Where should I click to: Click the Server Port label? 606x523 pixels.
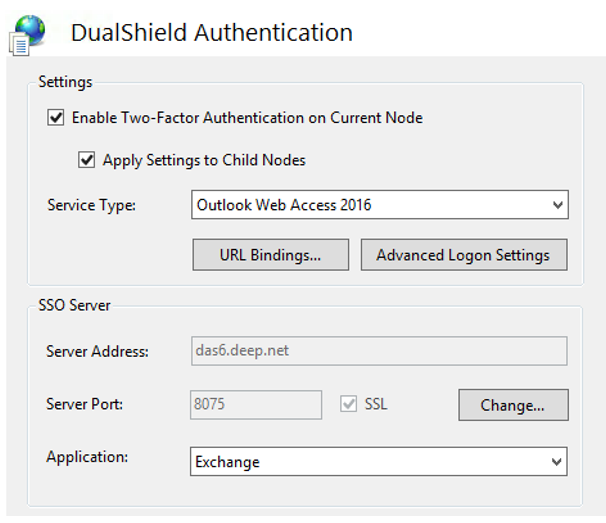click(84, 405)
